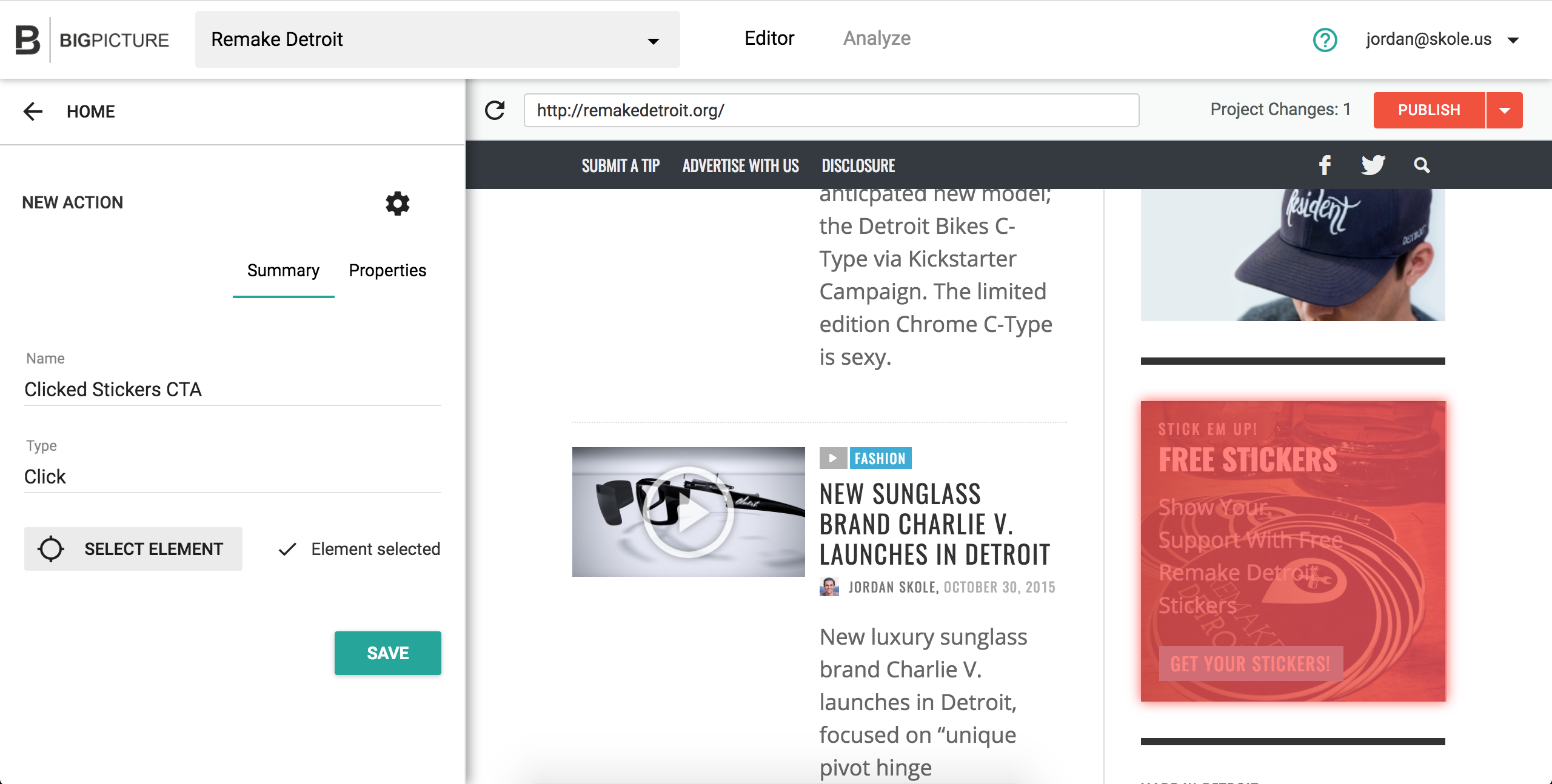Switch to the Editor tab

click(769, 38)
